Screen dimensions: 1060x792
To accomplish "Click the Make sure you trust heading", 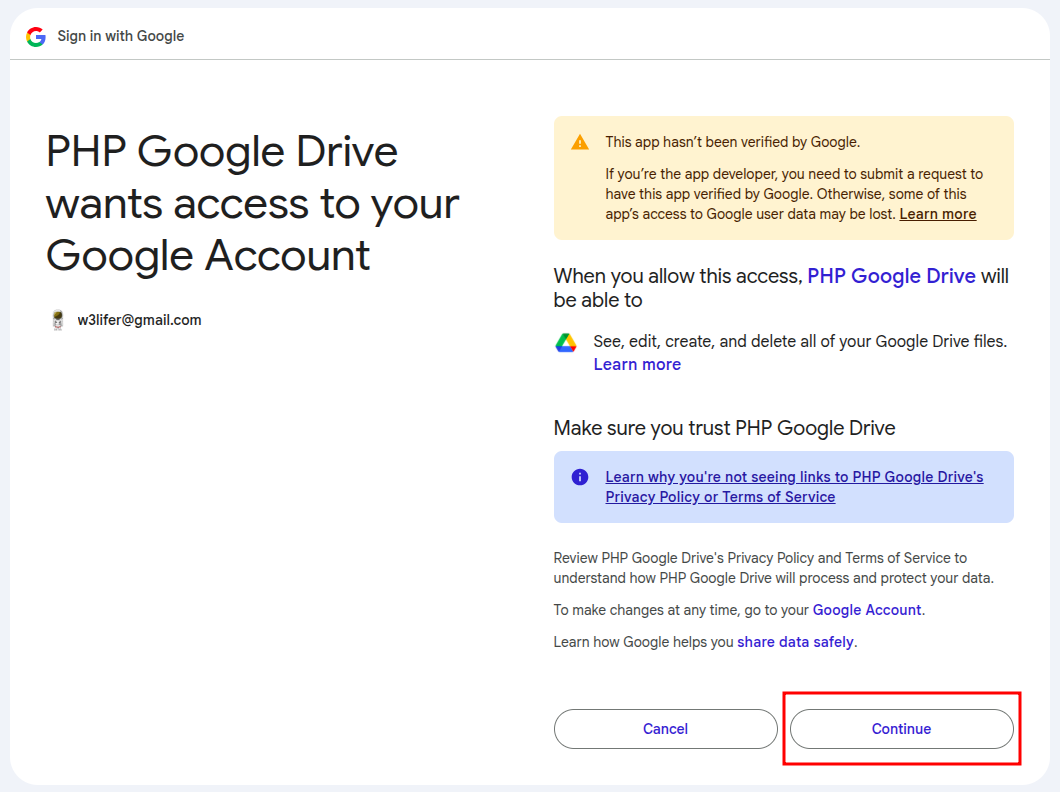I will [x=724, y=428].
